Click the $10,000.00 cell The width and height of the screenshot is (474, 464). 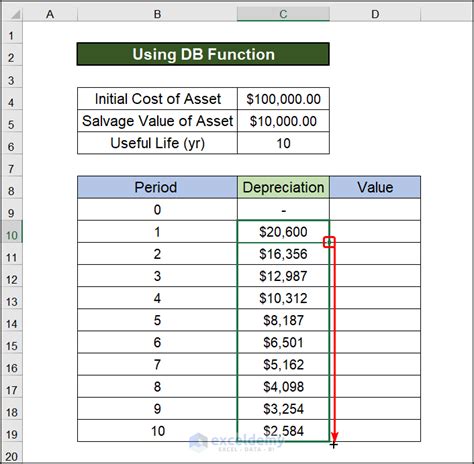tap(283, 121)
